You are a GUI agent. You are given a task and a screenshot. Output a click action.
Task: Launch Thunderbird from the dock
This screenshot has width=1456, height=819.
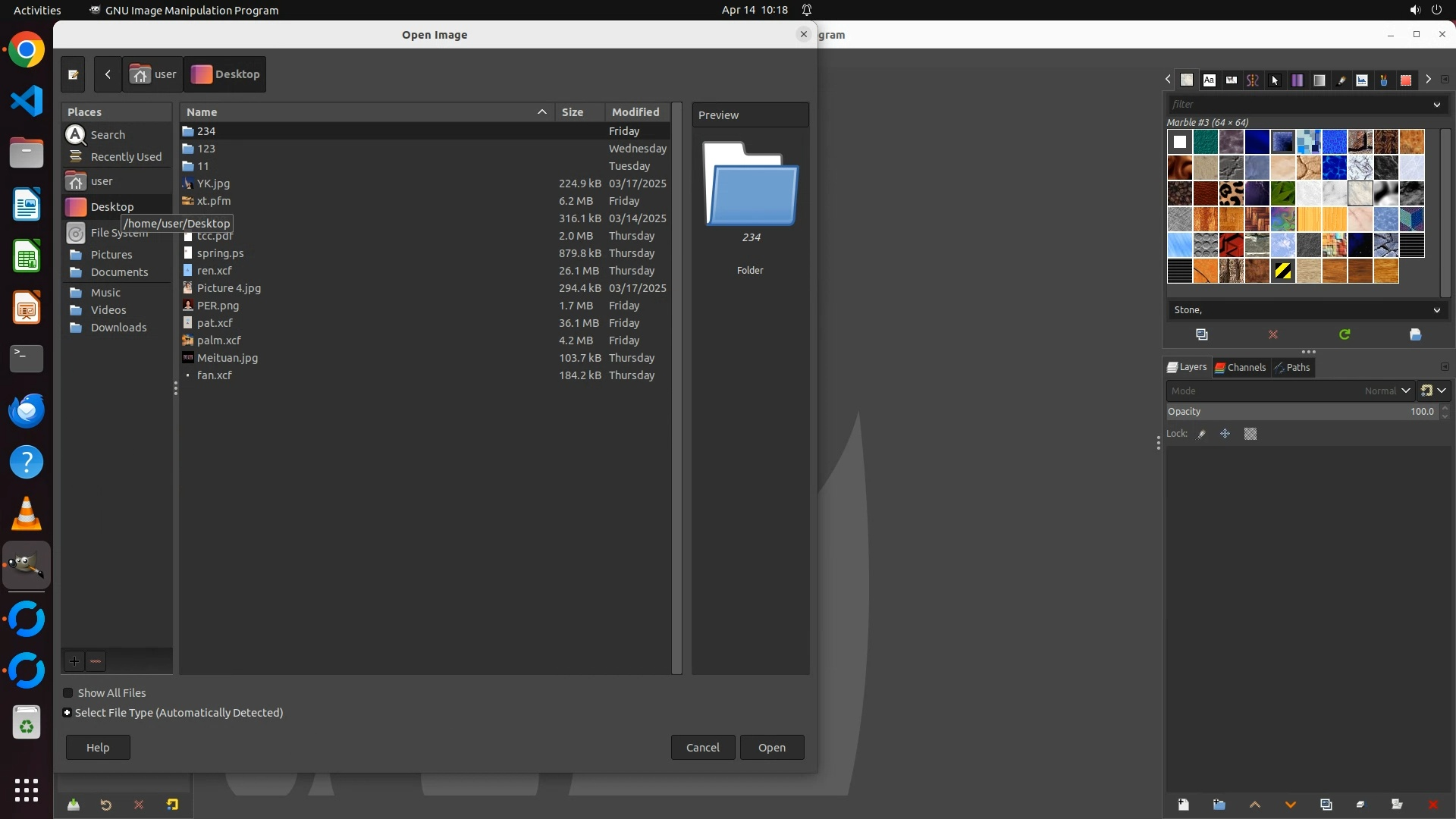click(x=27, y=410)
